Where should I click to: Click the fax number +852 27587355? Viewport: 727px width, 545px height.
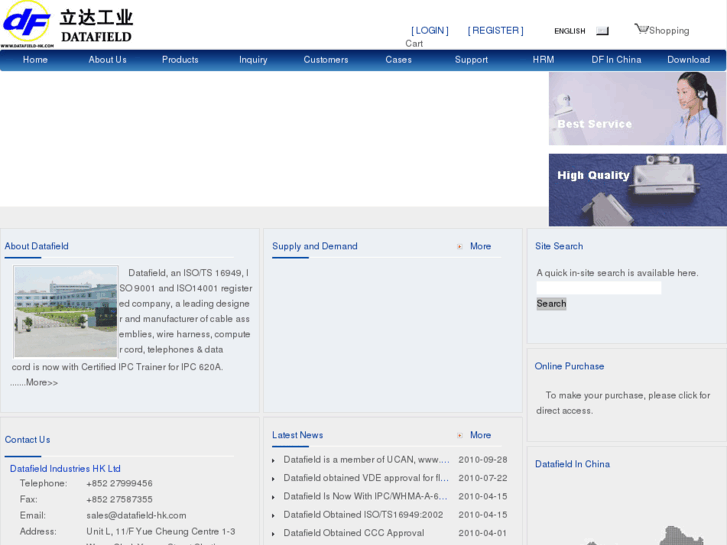119,500
